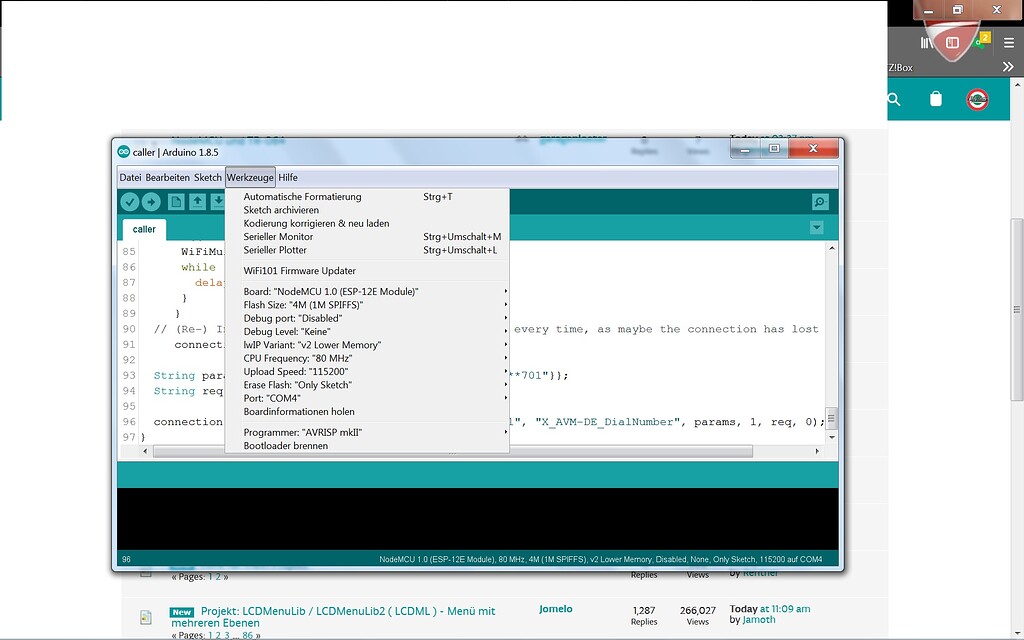Click the Upload arrow icon in Arduino toolbar
This screenshot has width=1024, height=640.
(151, 202)
